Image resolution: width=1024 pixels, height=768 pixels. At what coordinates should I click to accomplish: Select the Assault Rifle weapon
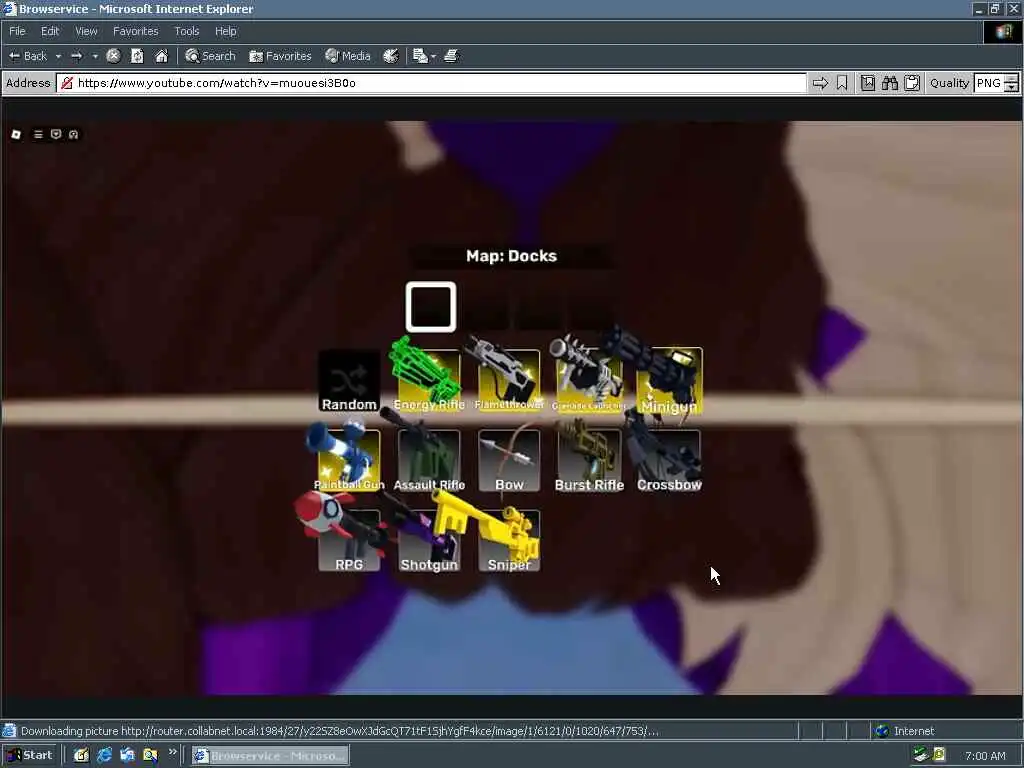[x=429, y=461]
